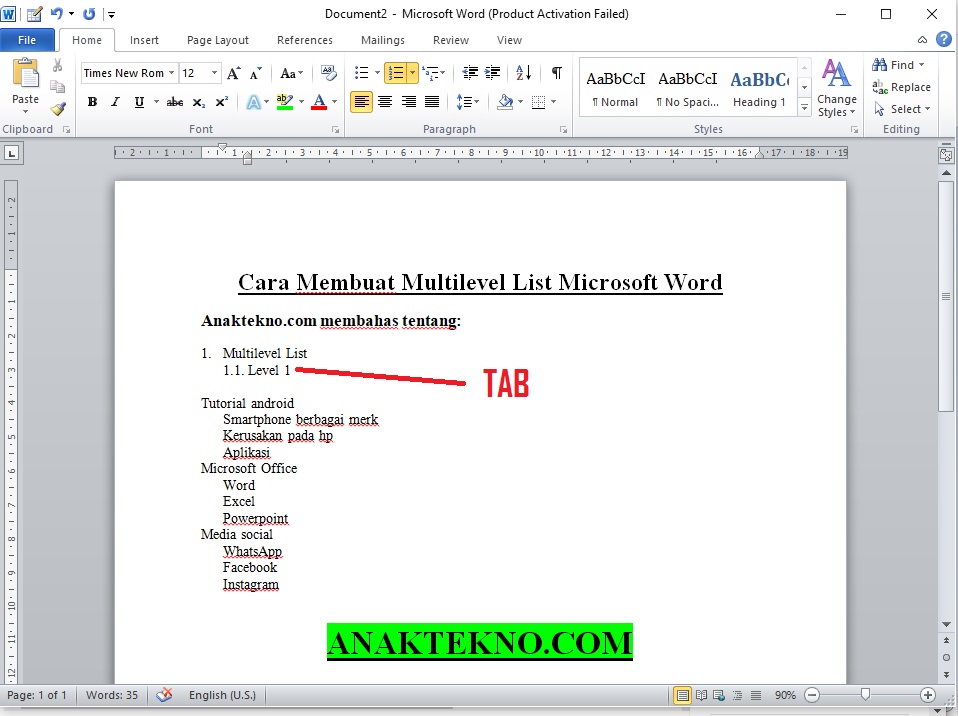958x716 pixels.
Task: Switch to the Page Layout tab
Action: (218, 40)
